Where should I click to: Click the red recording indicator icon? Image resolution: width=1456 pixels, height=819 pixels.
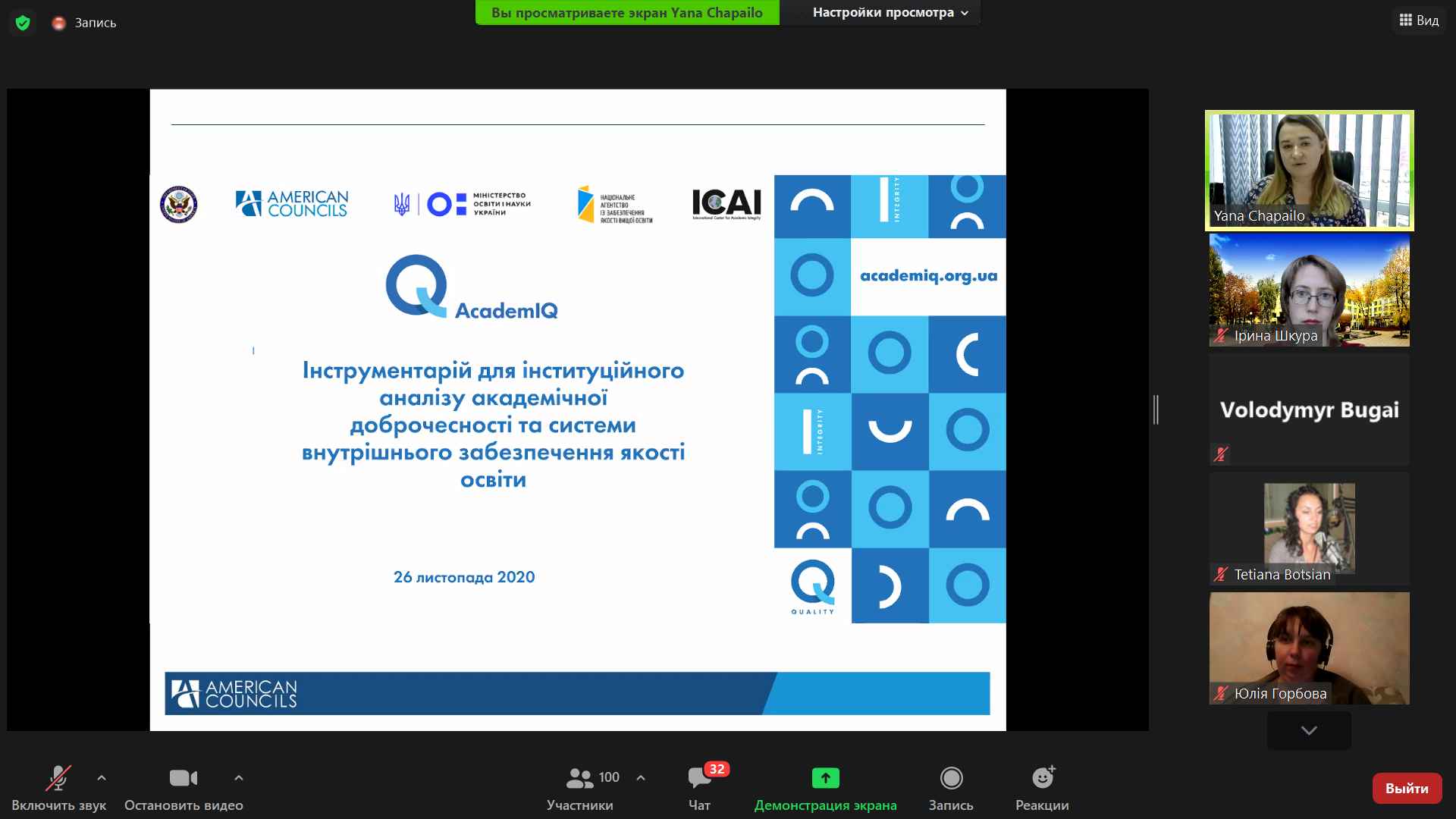click(x=58, y=24)
